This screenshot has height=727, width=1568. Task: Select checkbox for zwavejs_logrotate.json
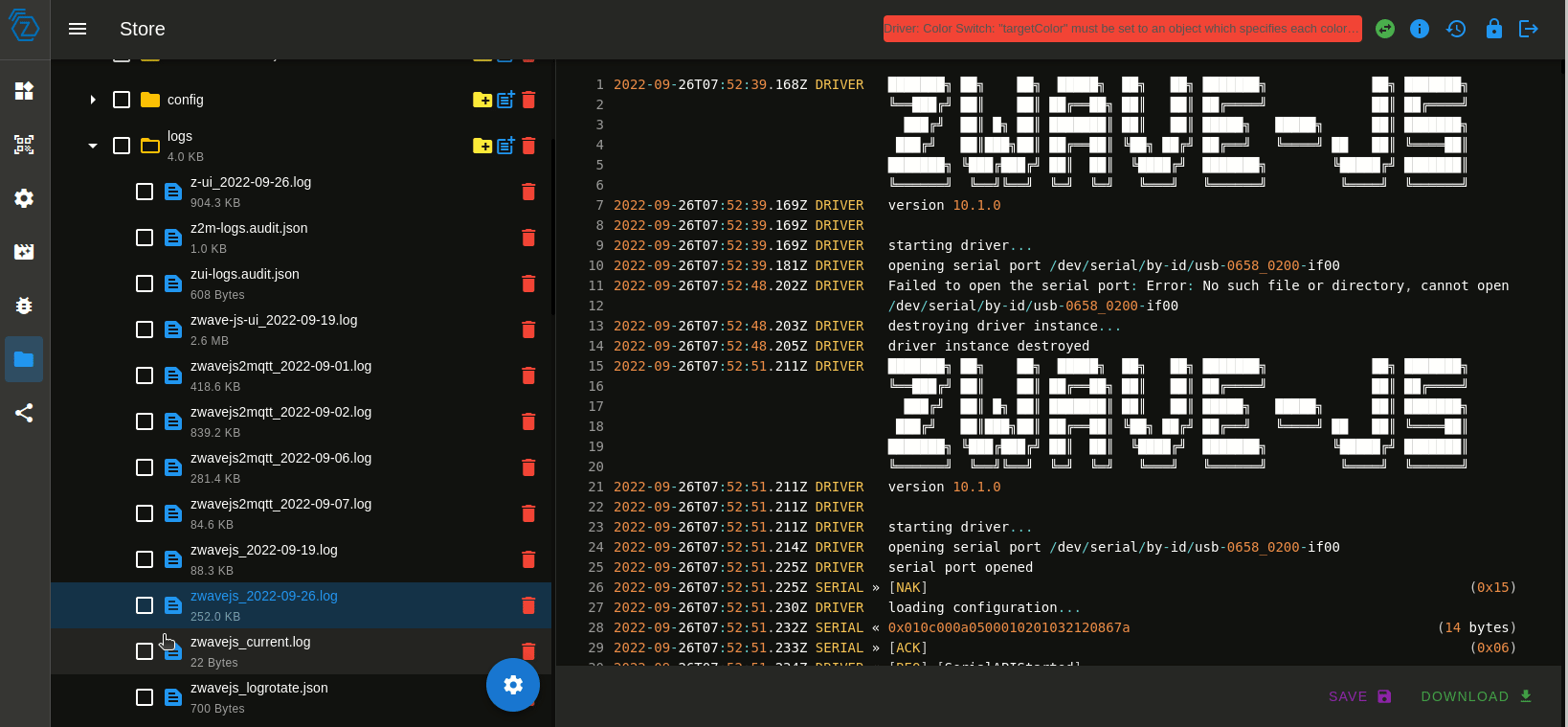[145, 697]
